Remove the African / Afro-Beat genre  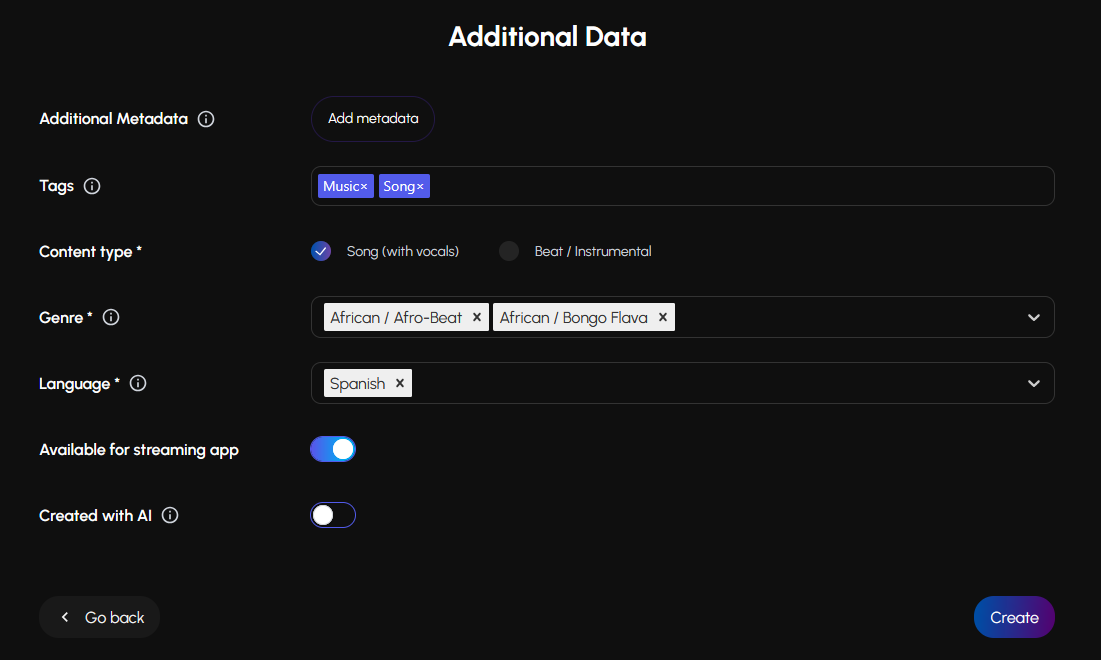coord(477,318)
